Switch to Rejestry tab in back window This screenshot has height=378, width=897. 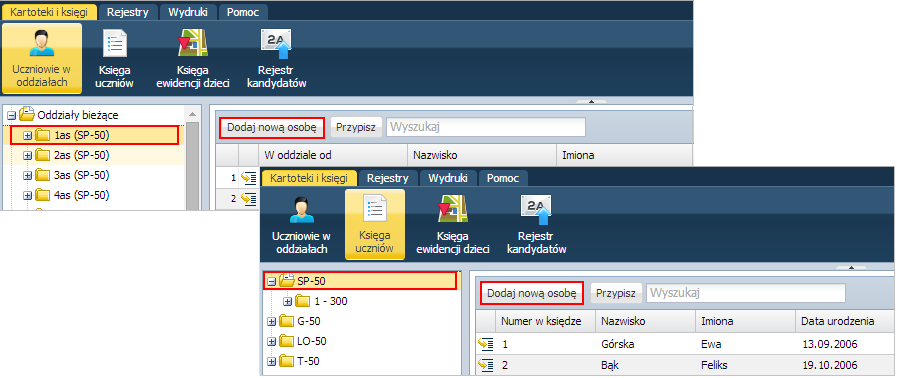click(128, 12)
